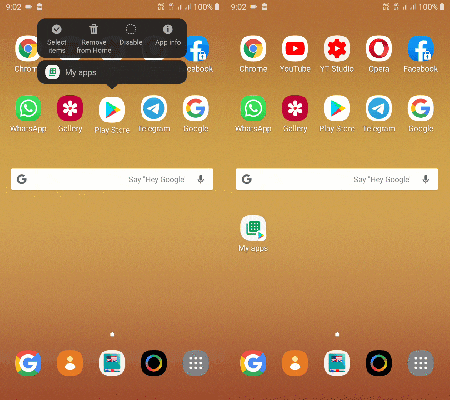450x400 pixels.
Task: Open Contacts dock icon on left screen
Action: pos(70,363)
